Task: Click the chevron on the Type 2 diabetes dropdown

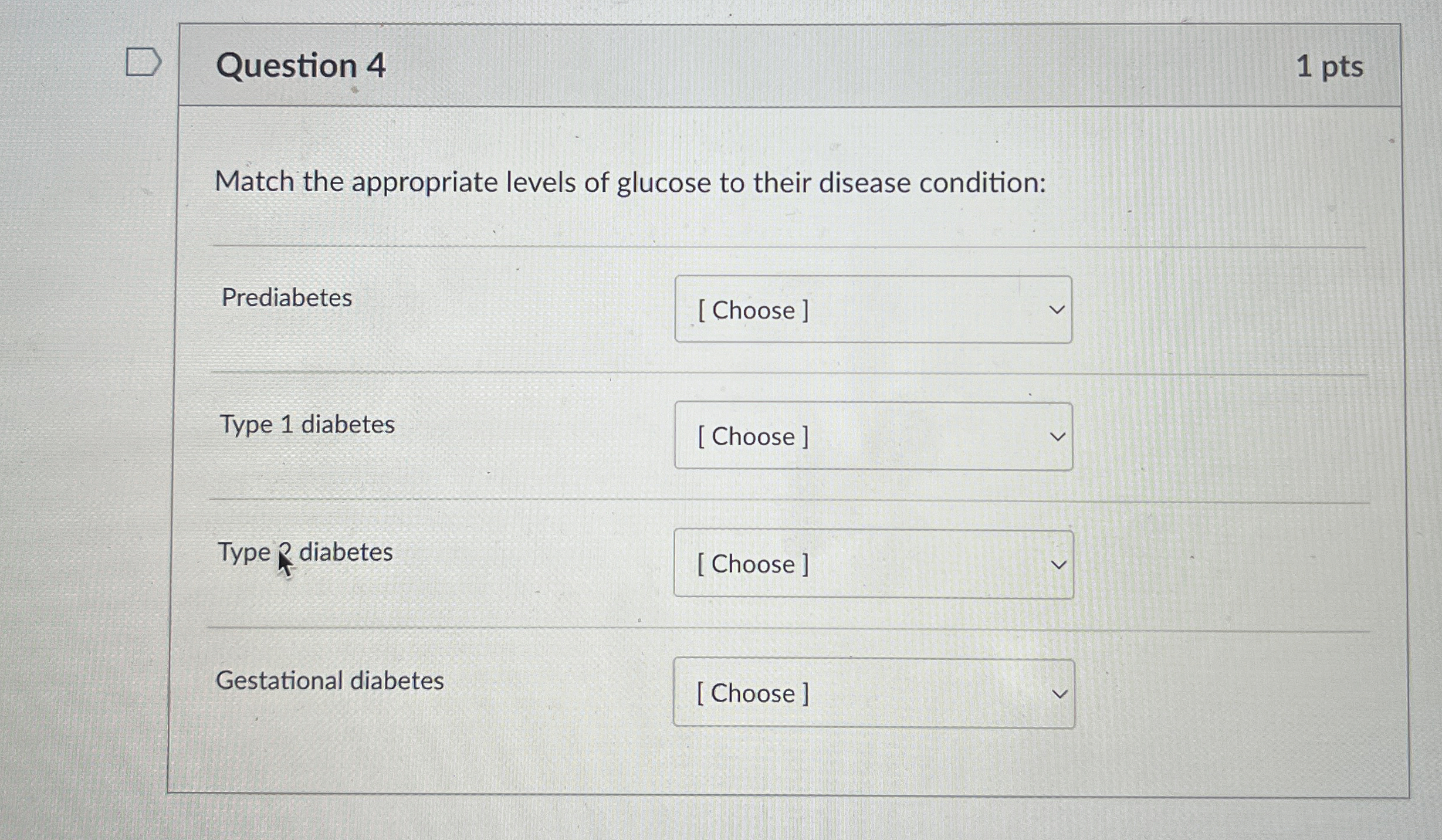Action: click(x=1058, y=564)
